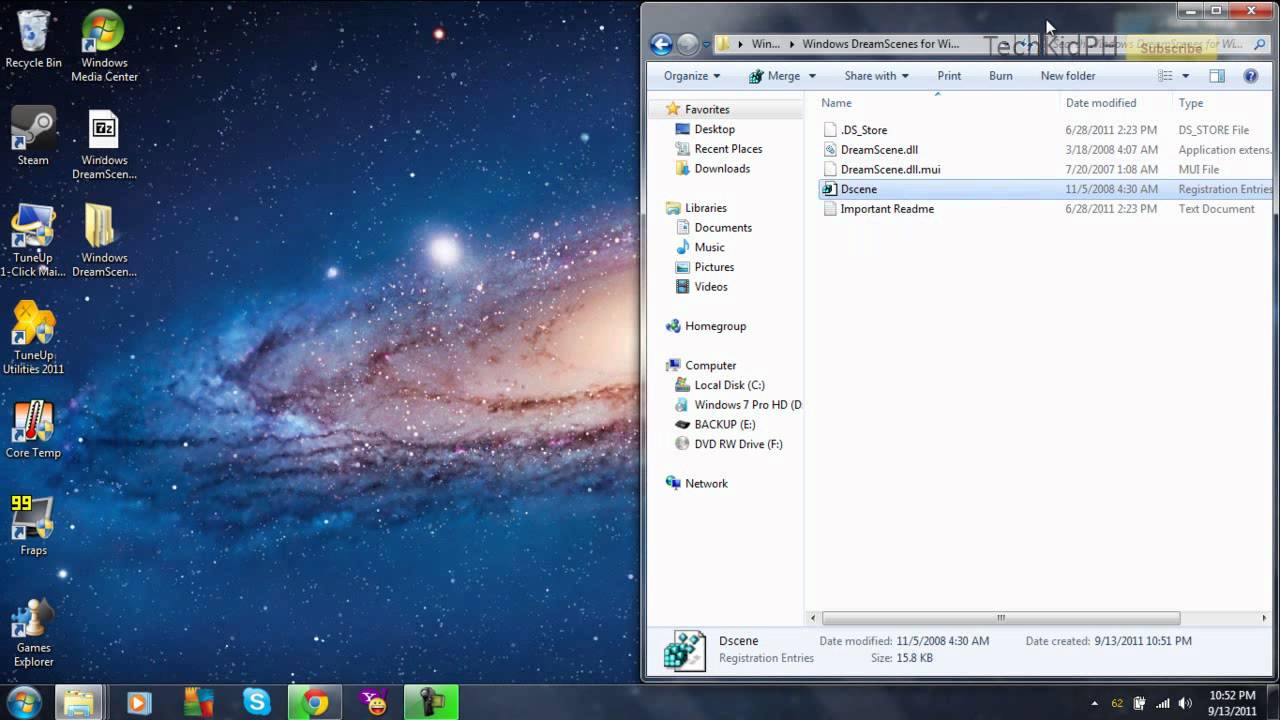Open Google Chrome from the taskbar
1280x720 pixels.
click(x=316, y=702)
